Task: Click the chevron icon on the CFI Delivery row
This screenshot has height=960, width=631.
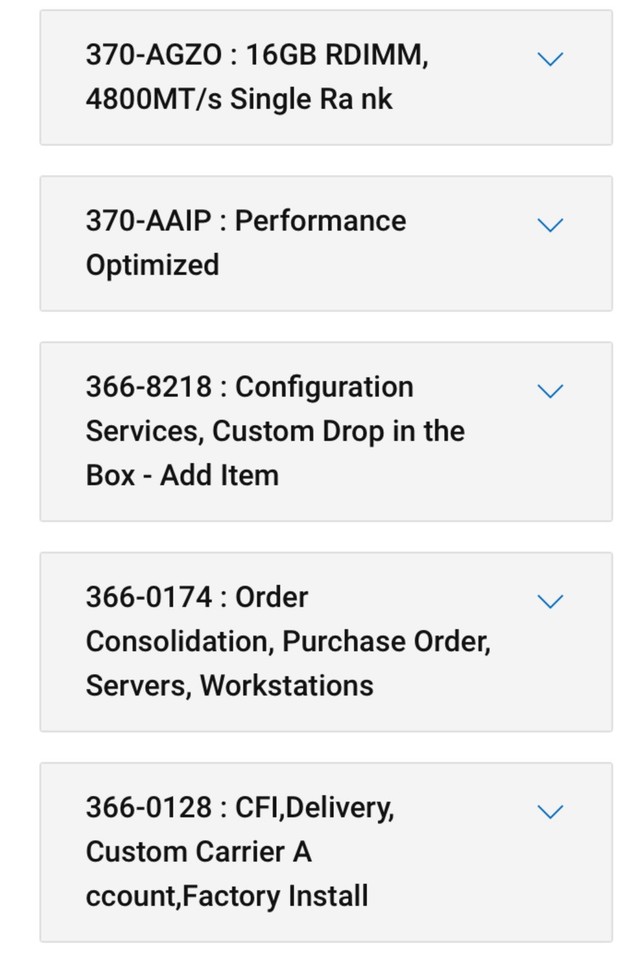Action: click(x=549, y=810)
